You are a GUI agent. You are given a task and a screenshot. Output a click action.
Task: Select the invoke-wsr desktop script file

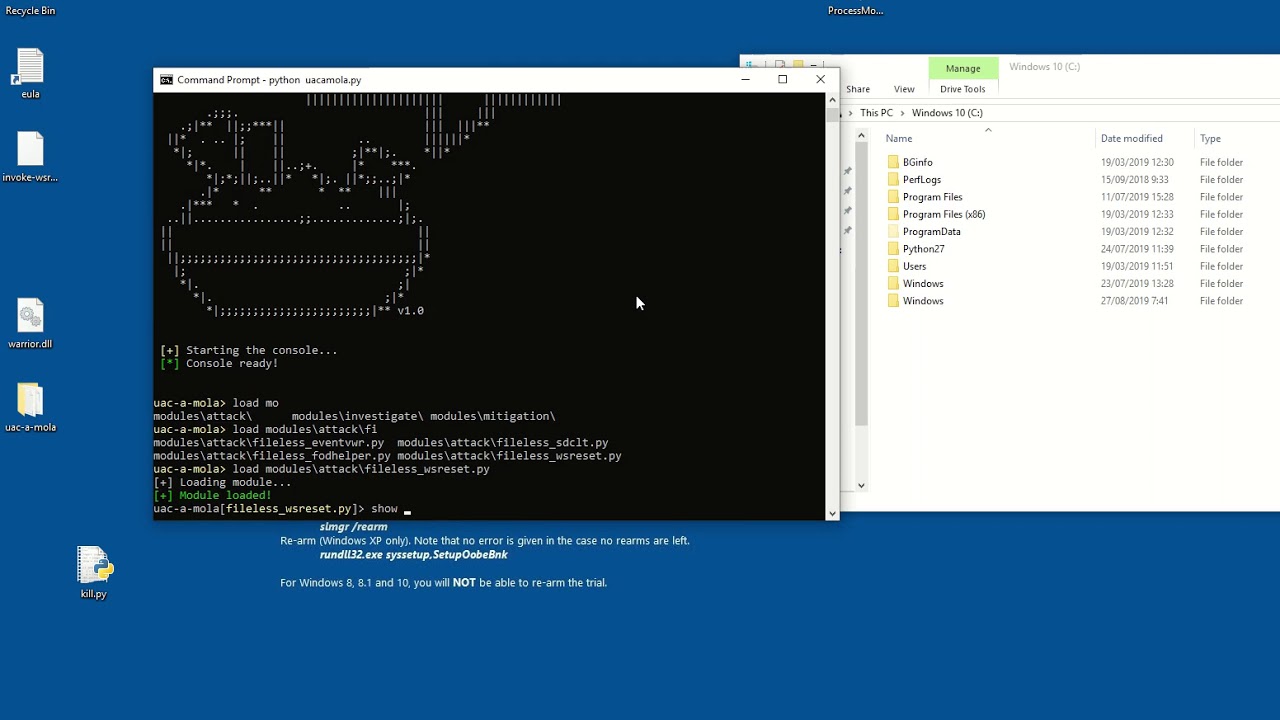pos(30,157)
